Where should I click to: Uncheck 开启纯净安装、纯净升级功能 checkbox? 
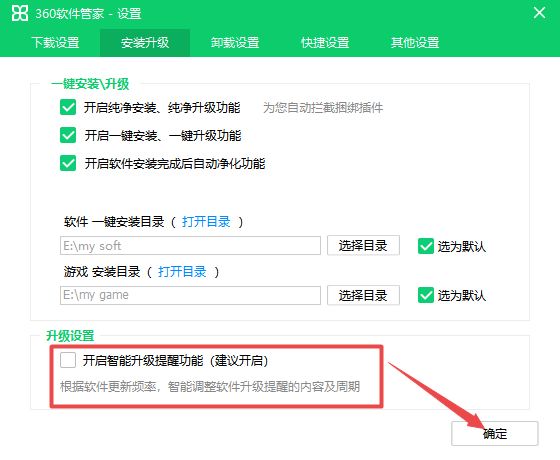68,108
